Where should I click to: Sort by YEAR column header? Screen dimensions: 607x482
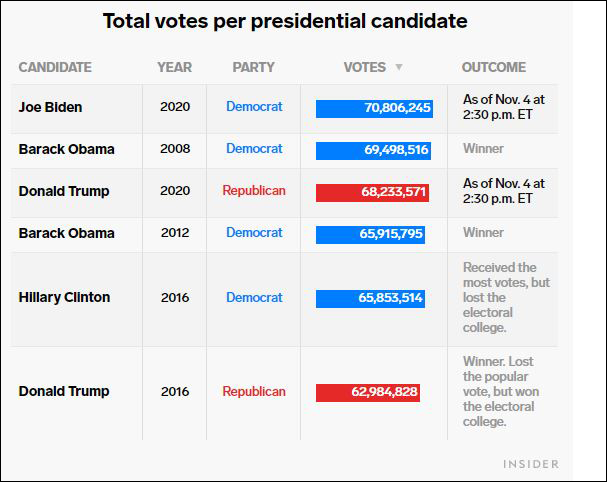(x=174, y=68)
